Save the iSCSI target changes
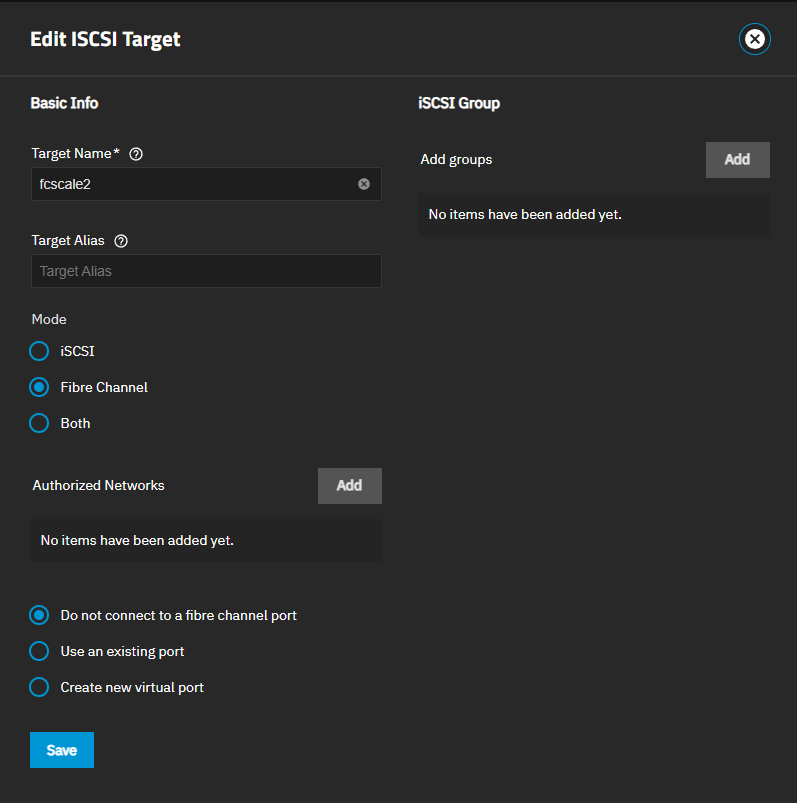The image size is (797, 803). (x=62, y=750)
